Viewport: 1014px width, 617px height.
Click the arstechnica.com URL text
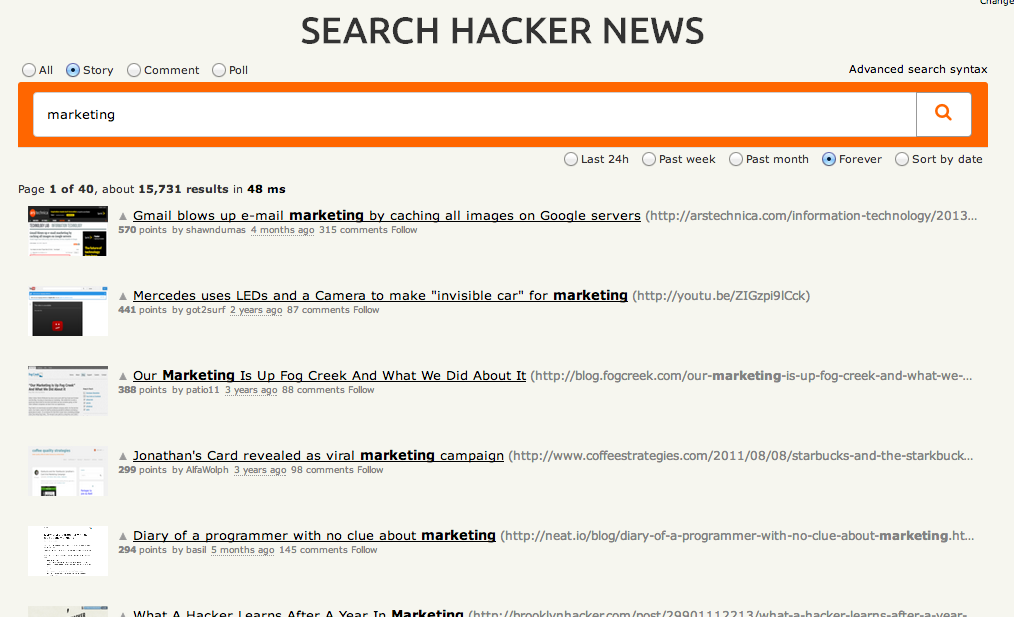[x=811, y=216]
